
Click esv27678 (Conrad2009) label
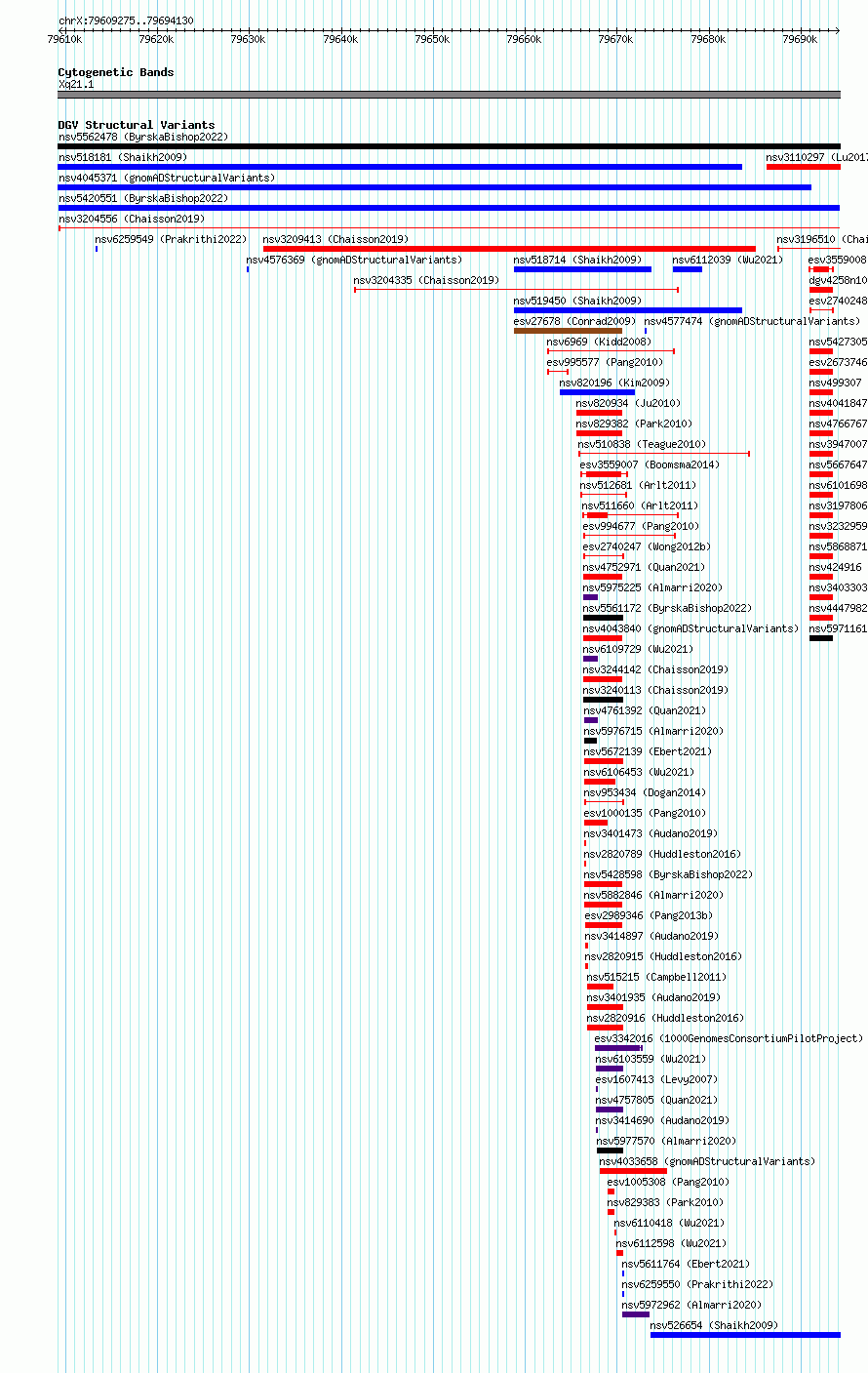(x=575, y=321)
